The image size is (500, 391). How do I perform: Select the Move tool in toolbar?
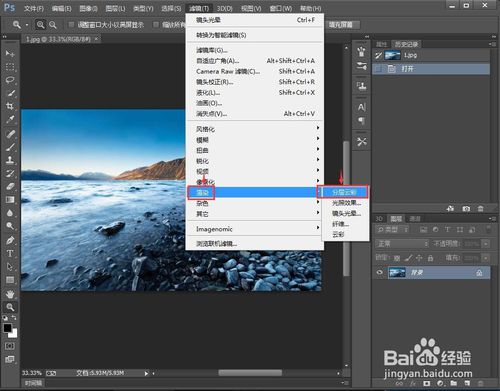pyautogui.click(x=10, y=53)
